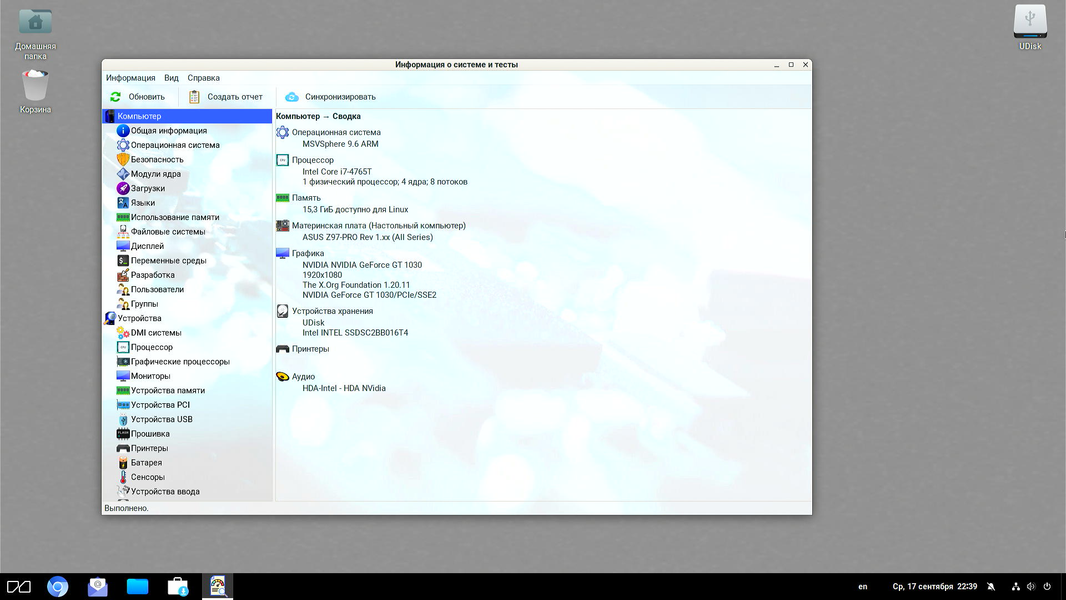Viewport: 1066px width, 600px height.
Task: Click volume tray icon
Action: point(1031,586)
